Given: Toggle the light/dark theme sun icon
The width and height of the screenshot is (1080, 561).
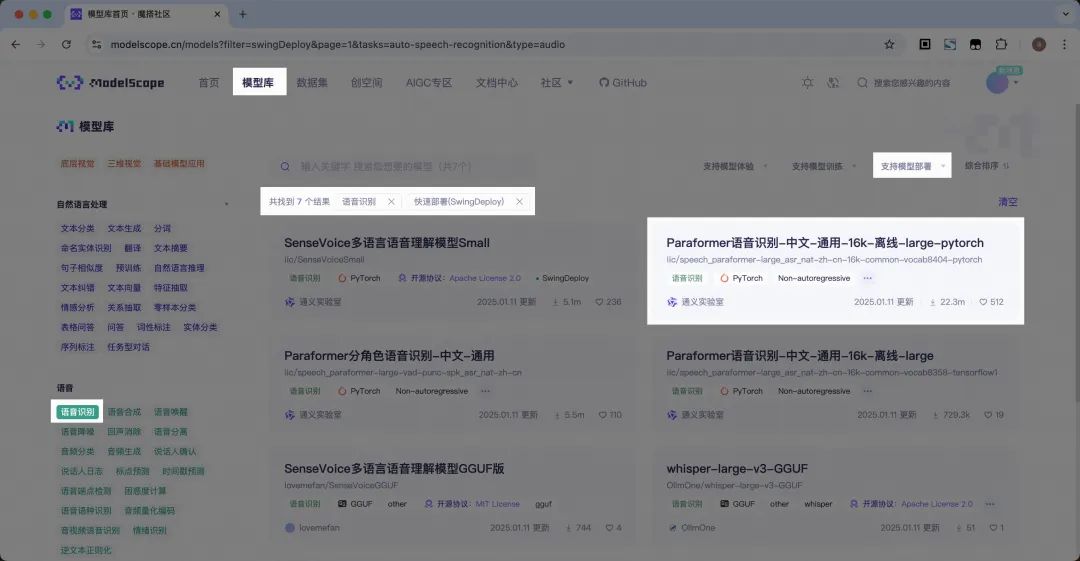Looking at the screenshot, I should point(807,83).
